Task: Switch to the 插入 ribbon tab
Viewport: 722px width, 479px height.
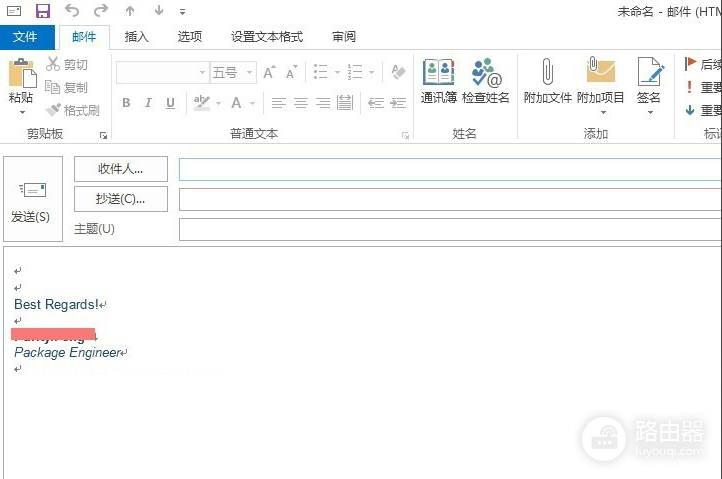Action: (136, 37)
